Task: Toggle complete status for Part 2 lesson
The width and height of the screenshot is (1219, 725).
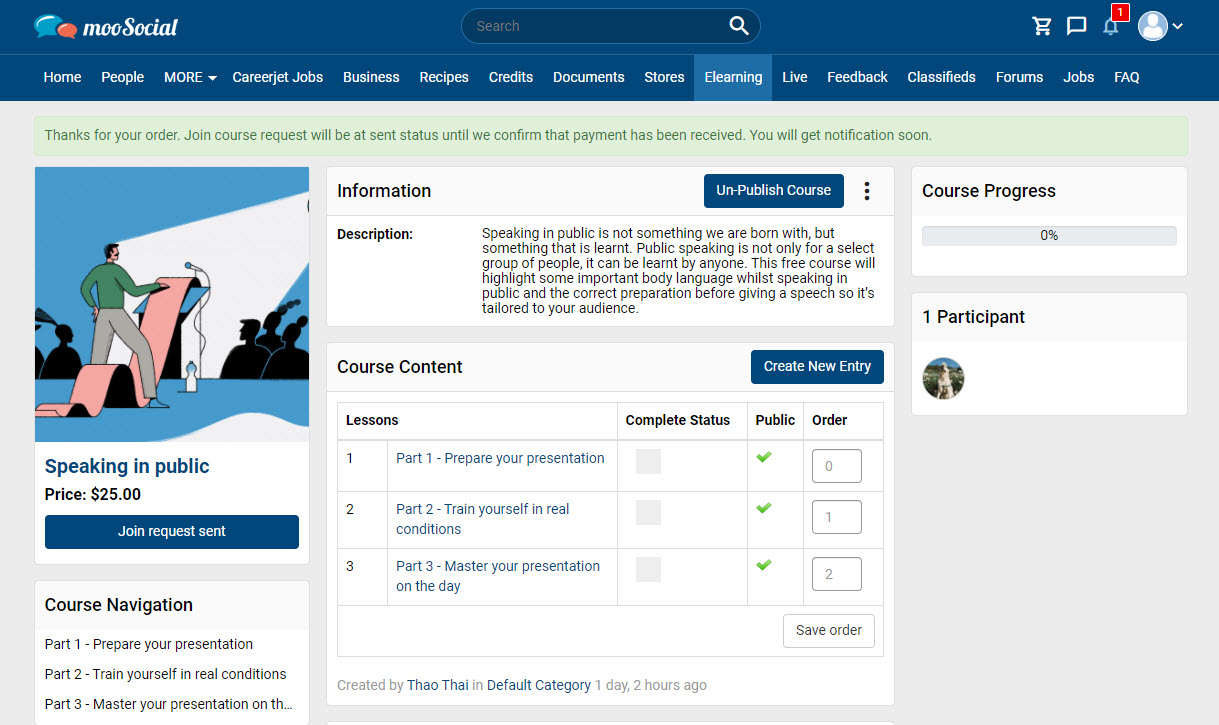Action: pos(648,512)
